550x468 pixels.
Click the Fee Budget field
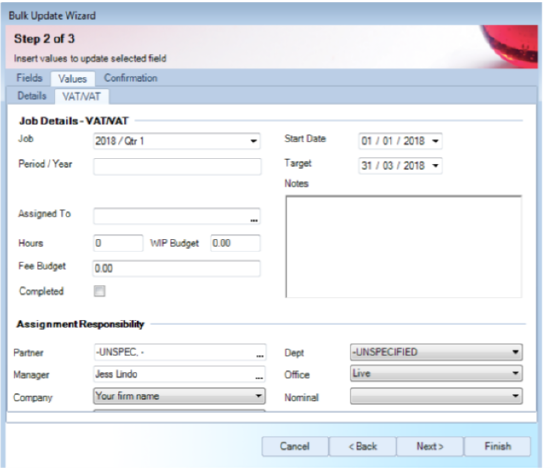coord(176,268)
